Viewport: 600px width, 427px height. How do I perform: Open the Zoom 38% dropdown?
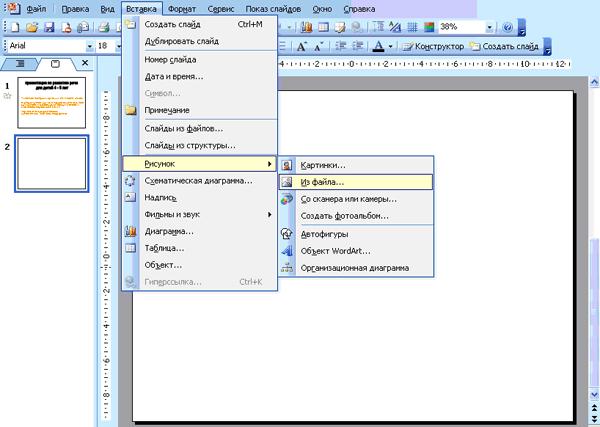click(x=489, y=27)
